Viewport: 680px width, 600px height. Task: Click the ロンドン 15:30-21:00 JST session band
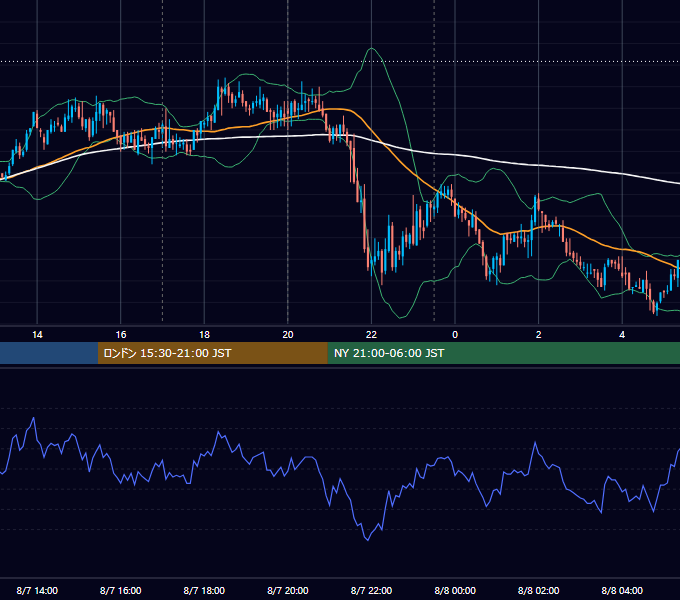click(212, 353)
